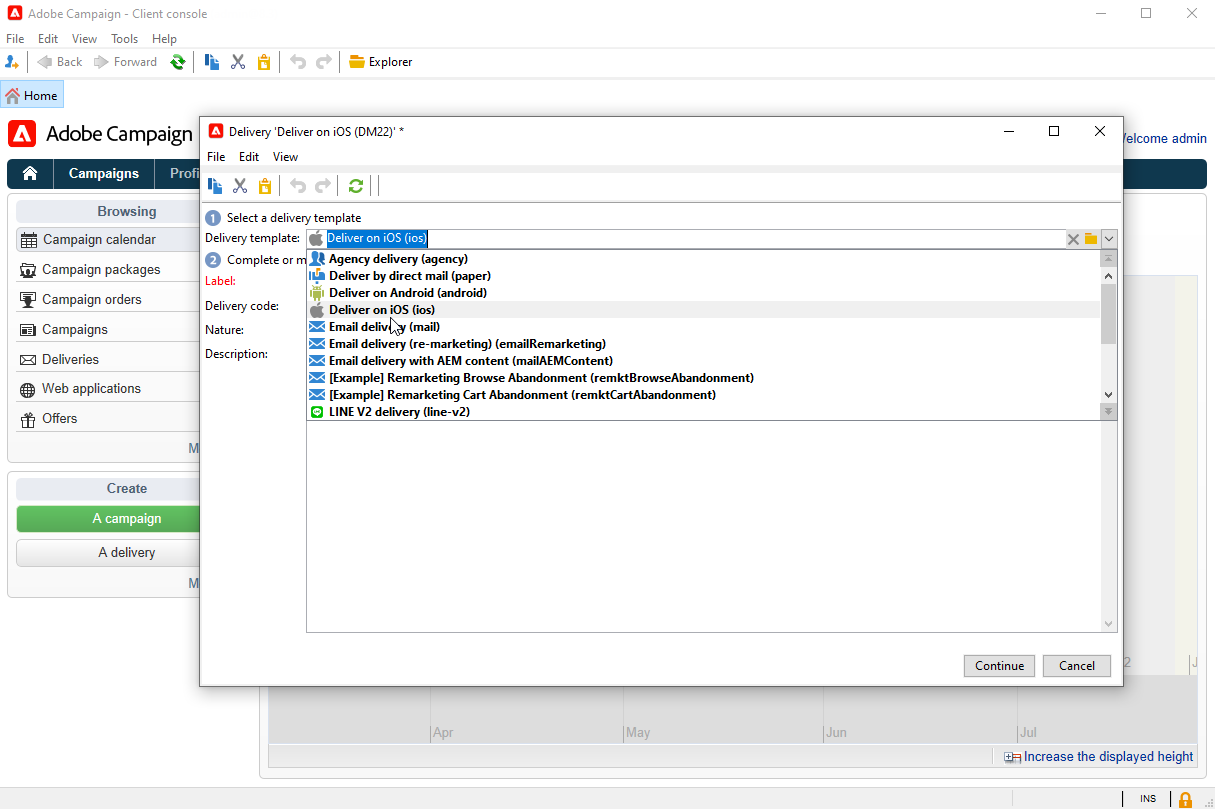
Task: Click the green refresh icon in the delivery dialog
Action: click(x=356, y=185)
